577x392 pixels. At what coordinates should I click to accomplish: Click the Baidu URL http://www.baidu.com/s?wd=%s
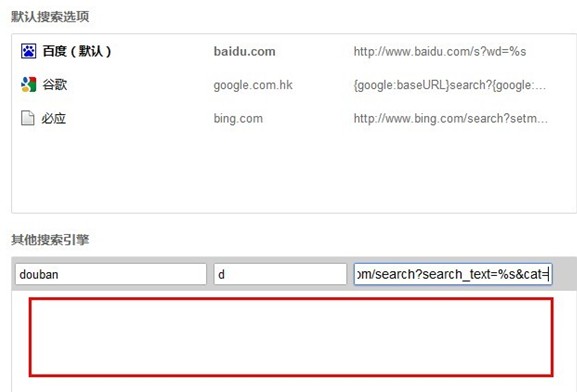click(x=440, y=52)
